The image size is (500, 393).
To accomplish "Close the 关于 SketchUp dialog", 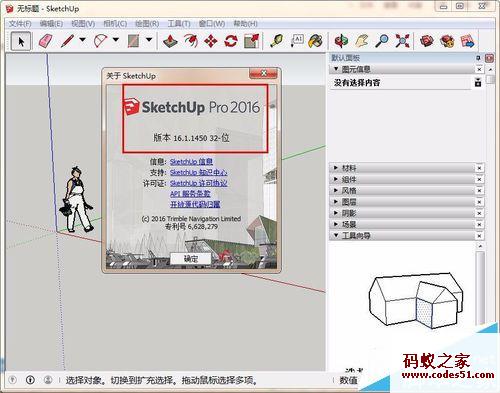I will click(263, 73).
